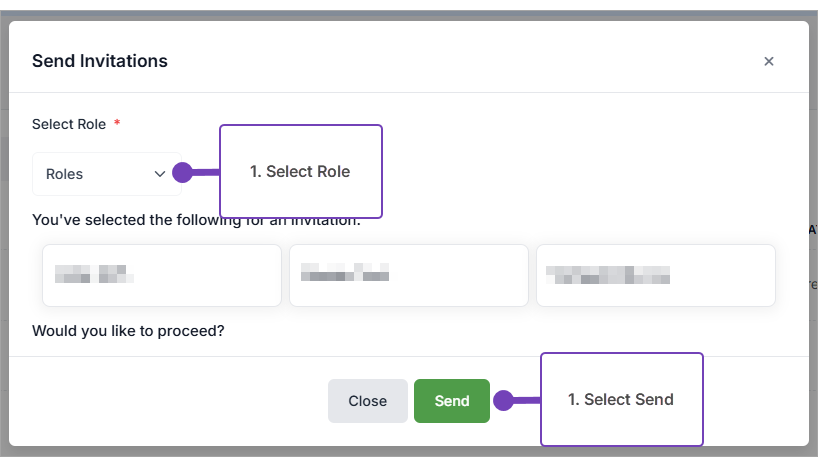Screen dimensions: 818x457
Task: Open the Roles combo box by its text
Action: [65, 174]
